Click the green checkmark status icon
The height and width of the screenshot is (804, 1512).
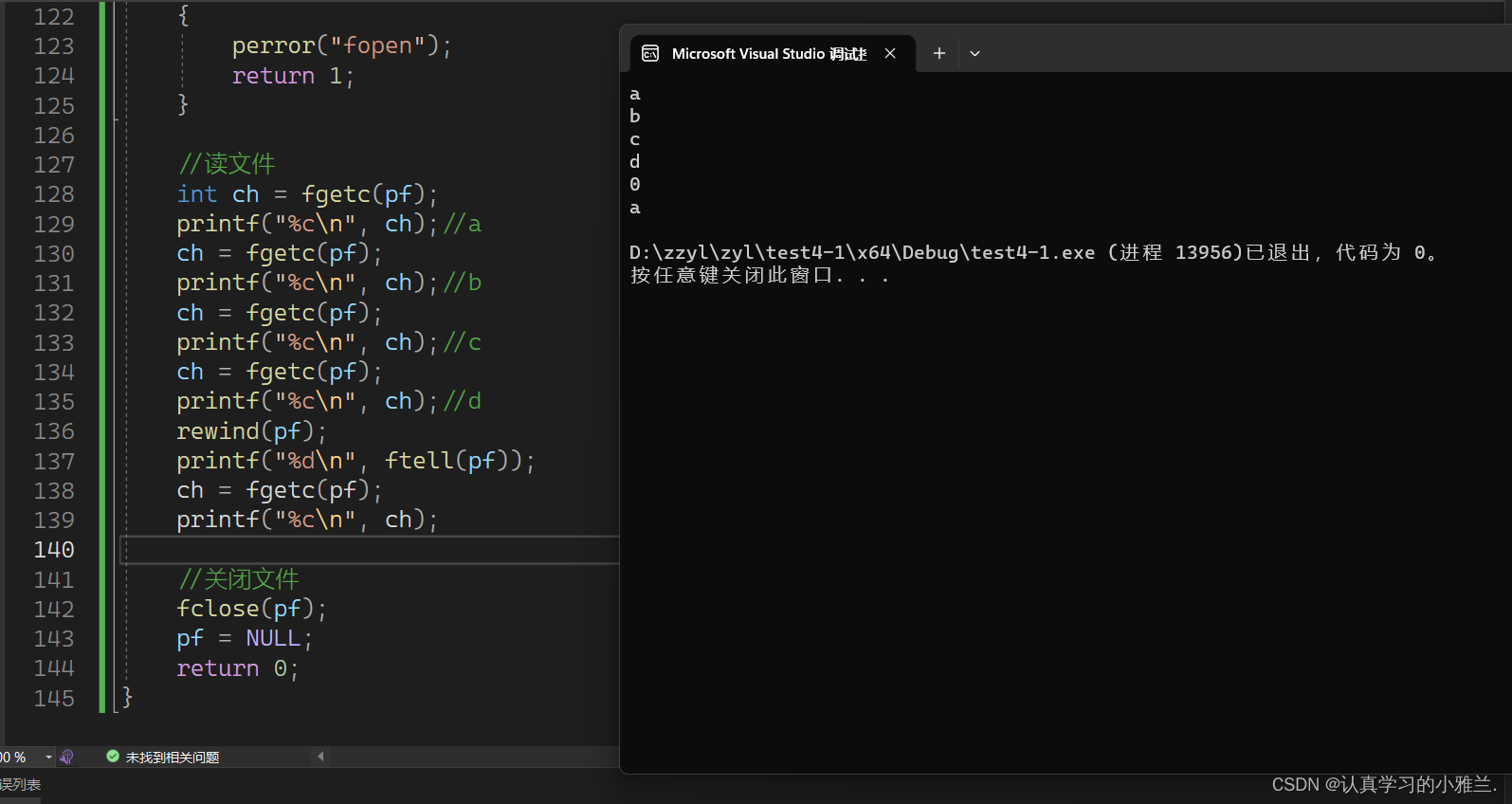point(113,757)
